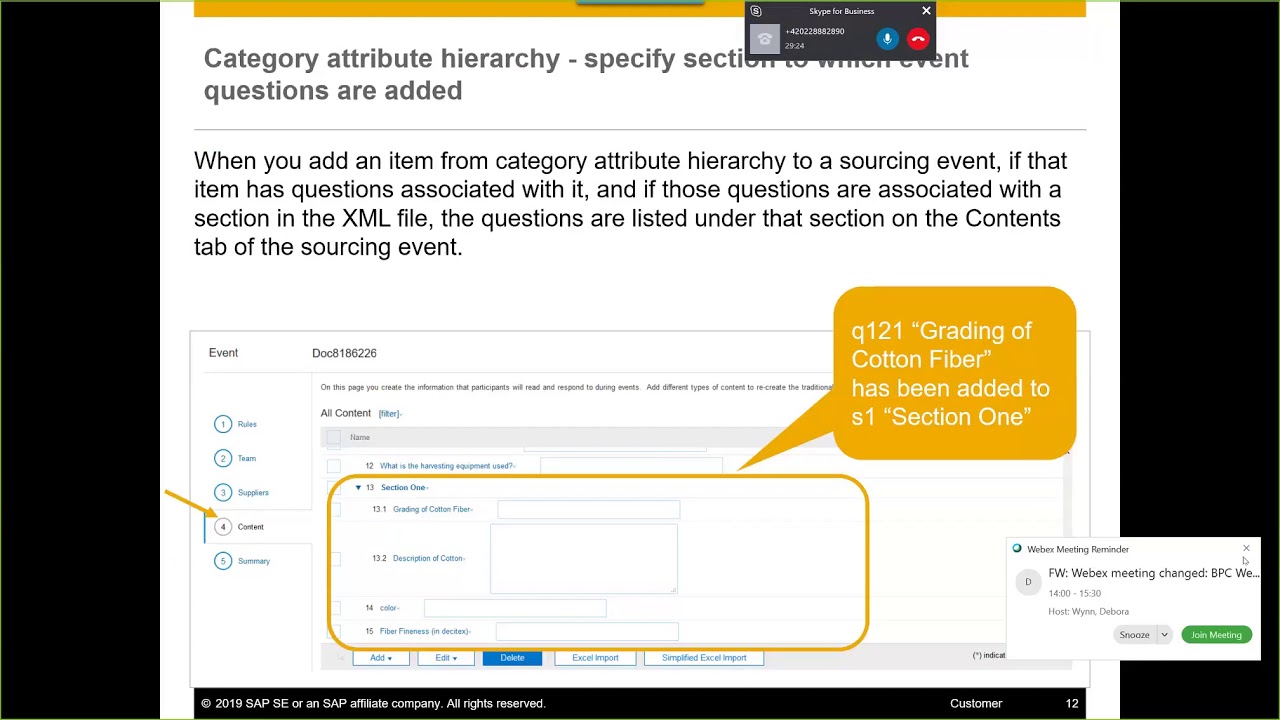
Task: Check the color row checkbox
Action: point(334,608)
